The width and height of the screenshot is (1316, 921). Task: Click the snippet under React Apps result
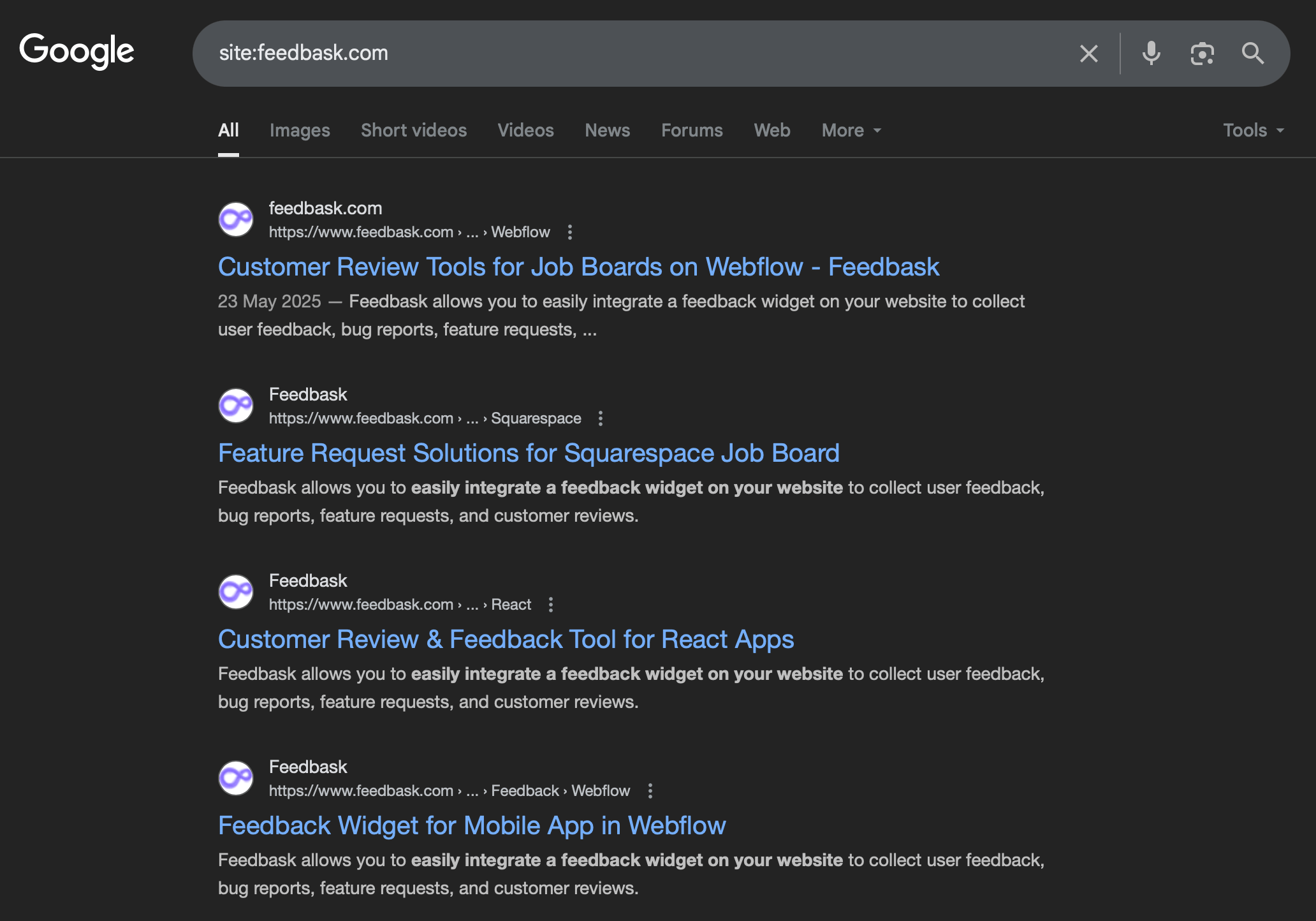[631, 688]
